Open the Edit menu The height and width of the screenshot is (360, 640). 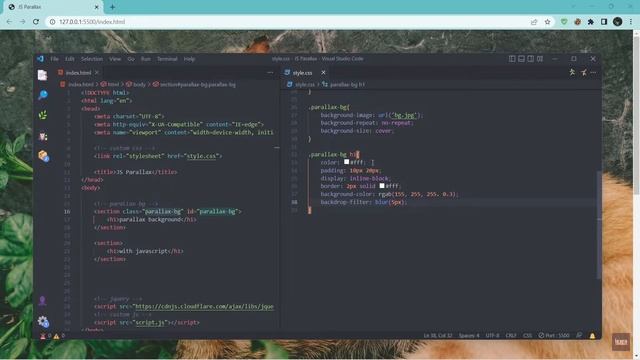[70, 59]
